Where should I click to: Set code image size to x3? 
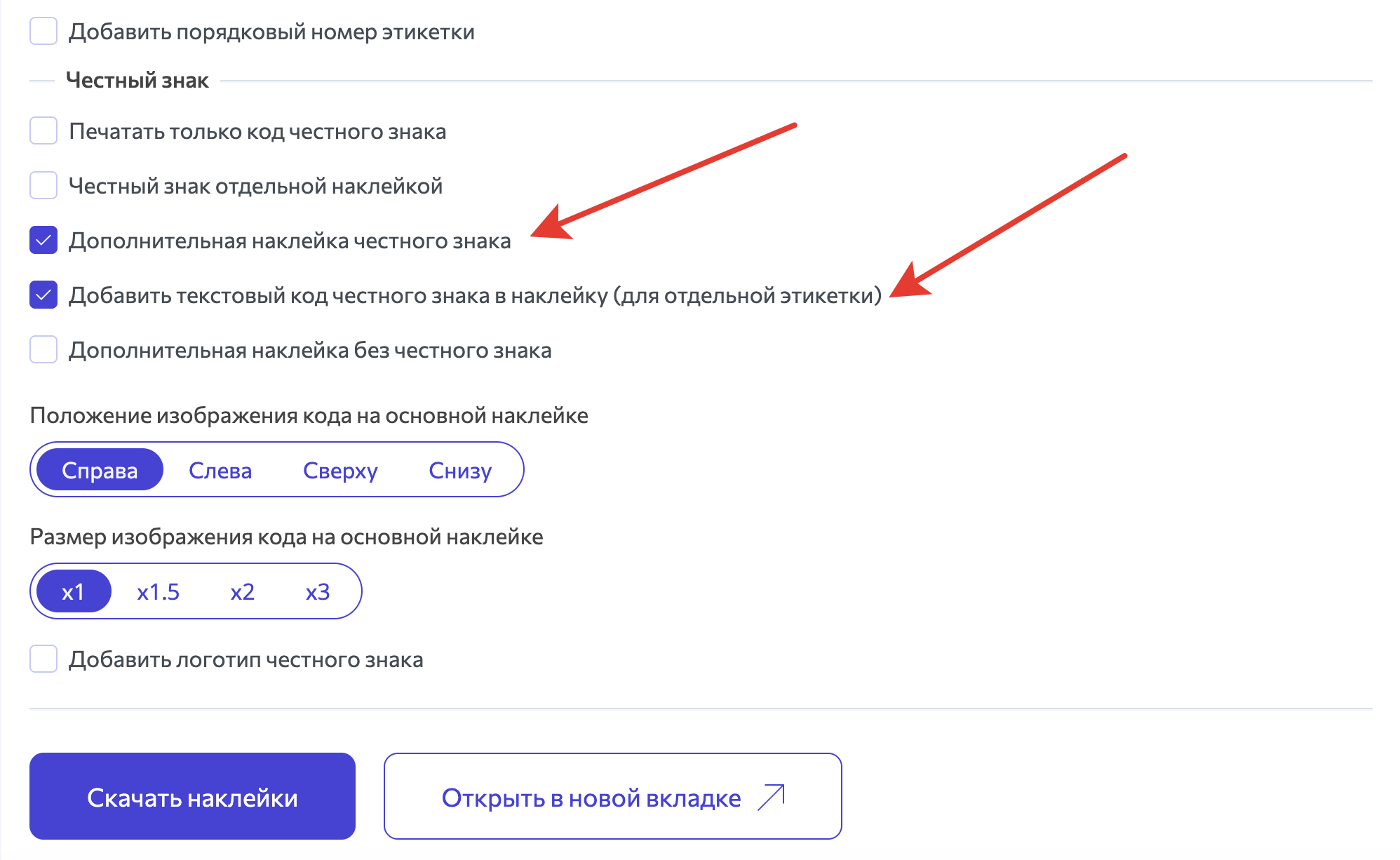(317, 591)
